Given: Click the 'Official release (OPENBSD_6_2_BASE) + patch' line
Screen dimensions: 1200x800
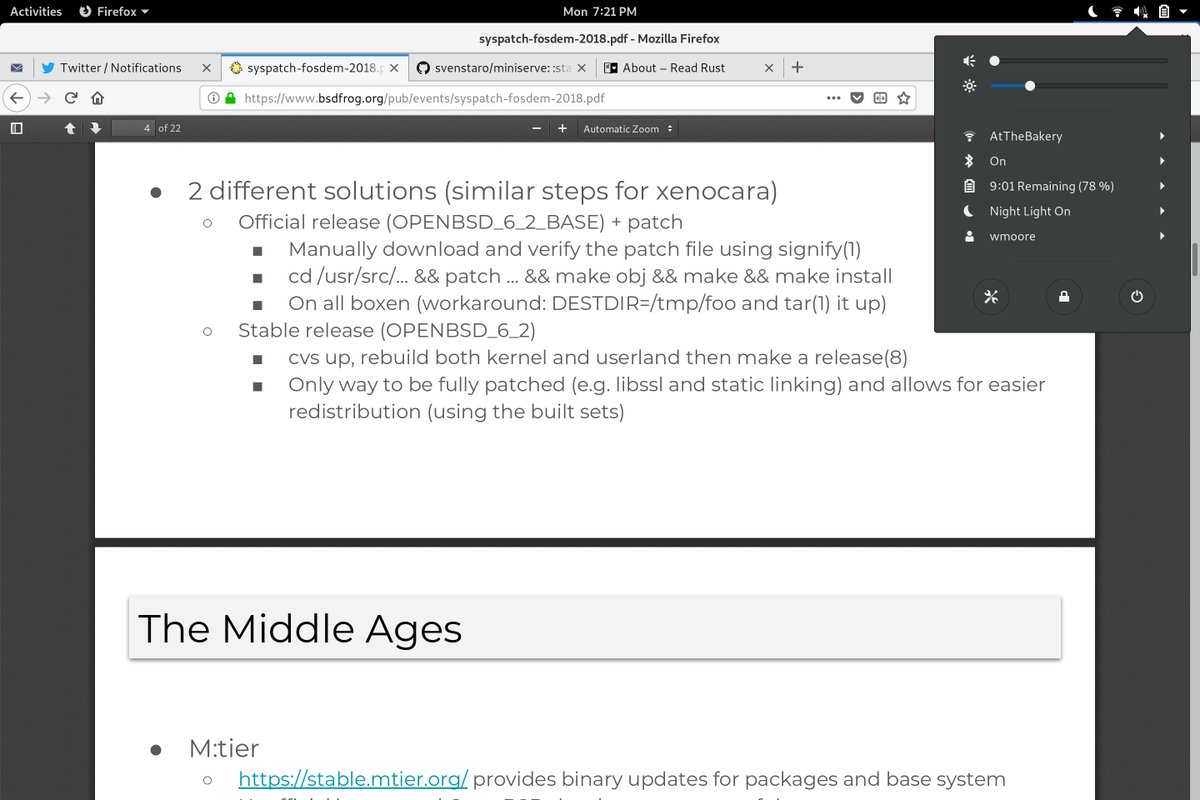Looking at the screenshot, I should [x=460, y=222].
